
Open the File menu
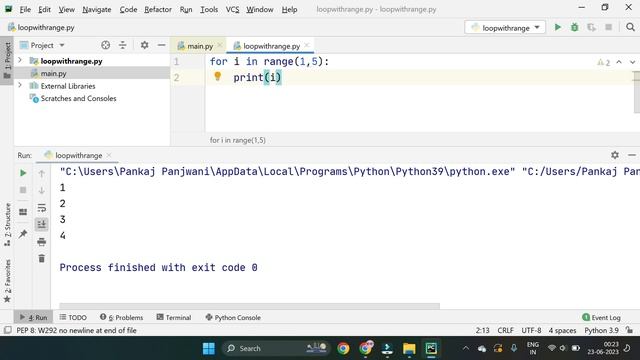(x=25, y=9)
